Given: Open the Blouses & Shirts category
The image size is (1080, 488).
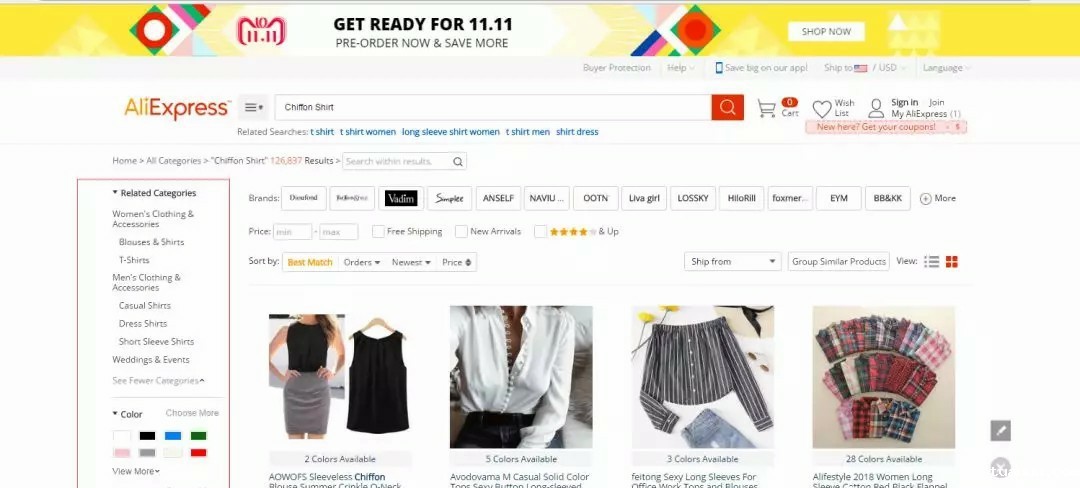Looking at the screenshot, I should click(x=152, y=242).
